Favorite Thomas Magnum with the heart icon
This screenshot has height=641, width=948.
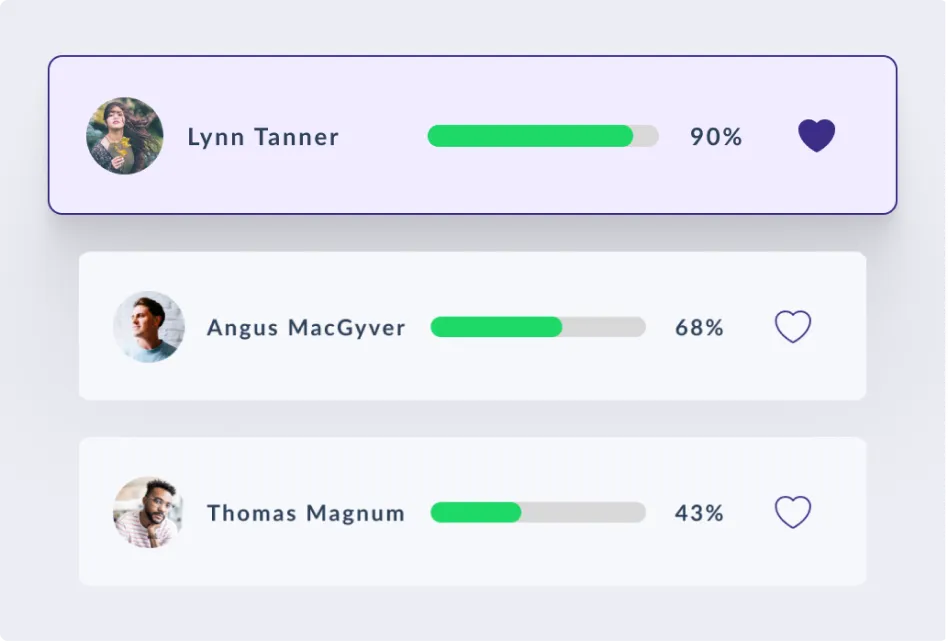(x=793, y=512)
